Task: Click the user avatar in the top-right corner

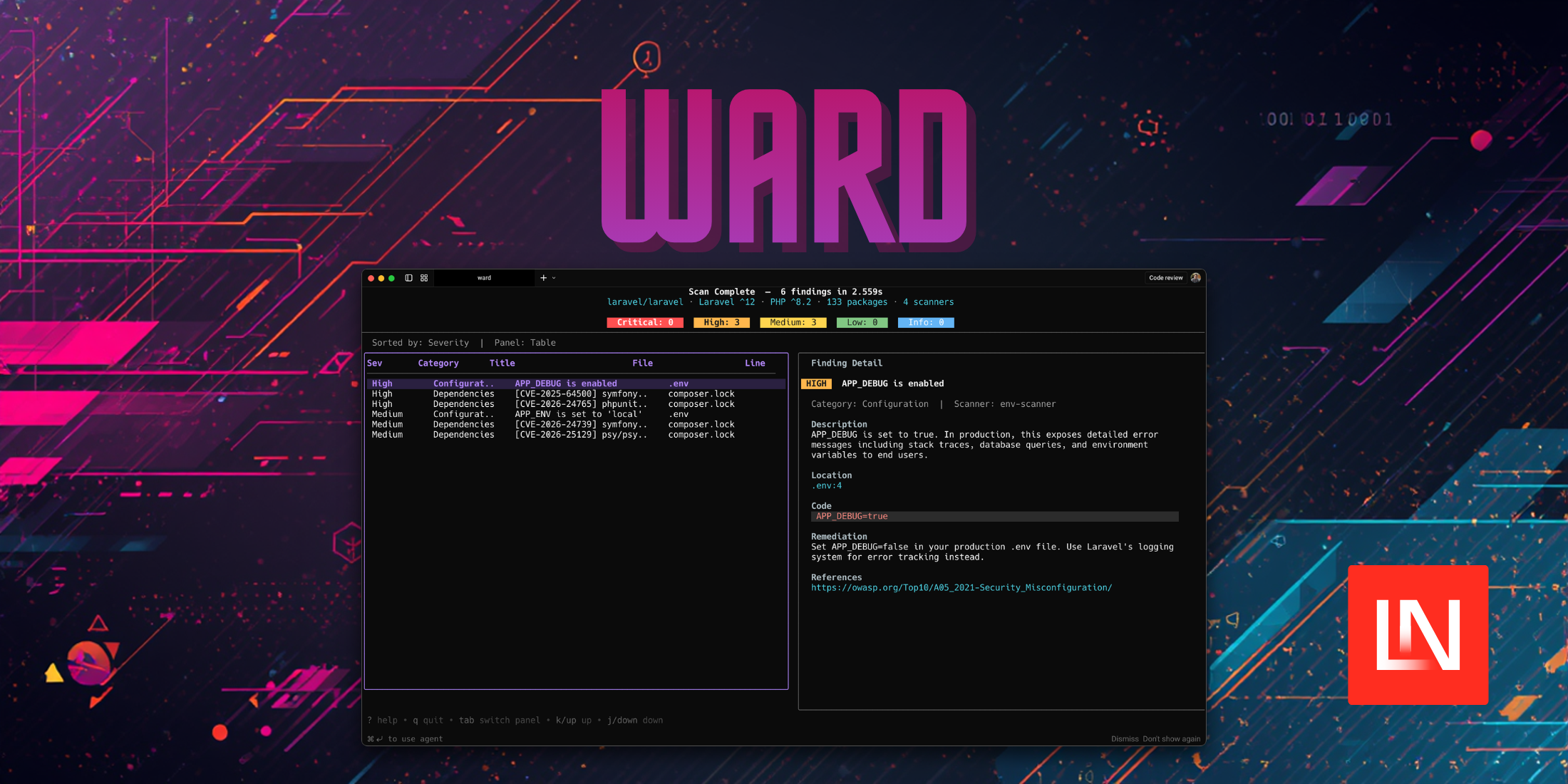Action: 1196,278
